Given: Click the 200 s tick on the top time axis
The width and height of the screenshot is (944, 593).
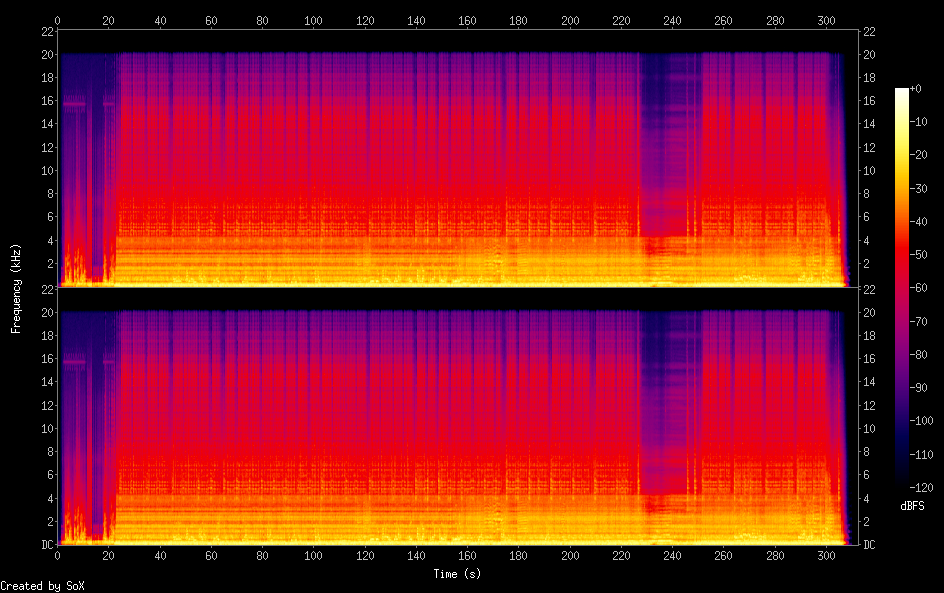Looking at the screenshot, I should pyautogui.click(x=570, y=20).
